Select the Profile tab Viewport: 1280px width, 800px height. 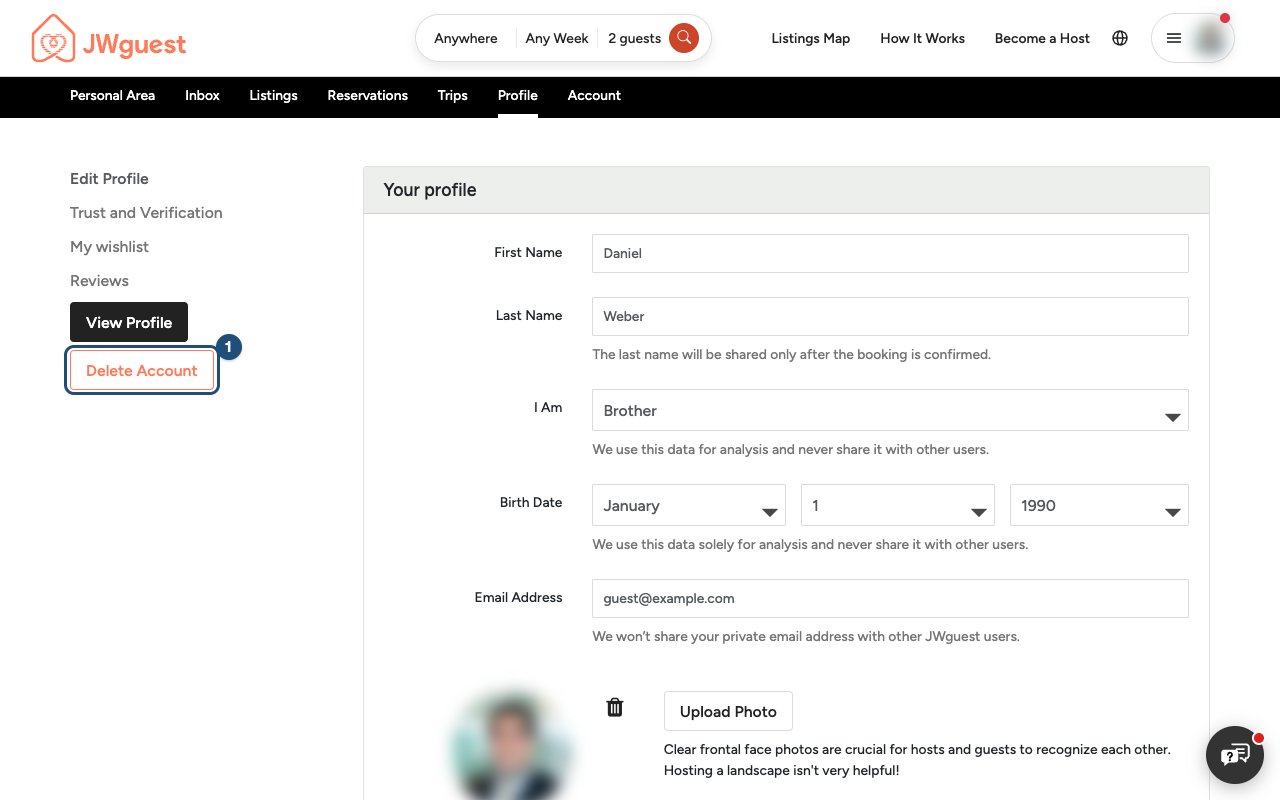point(518,96)
